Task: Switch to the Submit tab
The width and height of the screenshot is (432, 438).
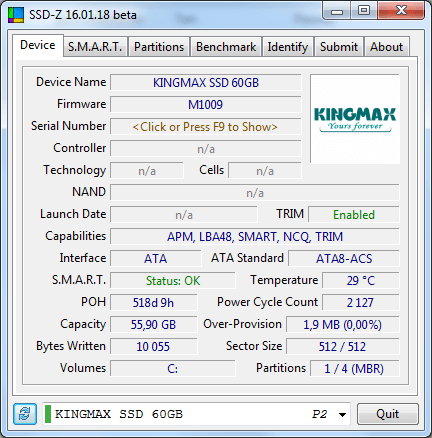Action: pyautogui.click(x=339, y=47)
